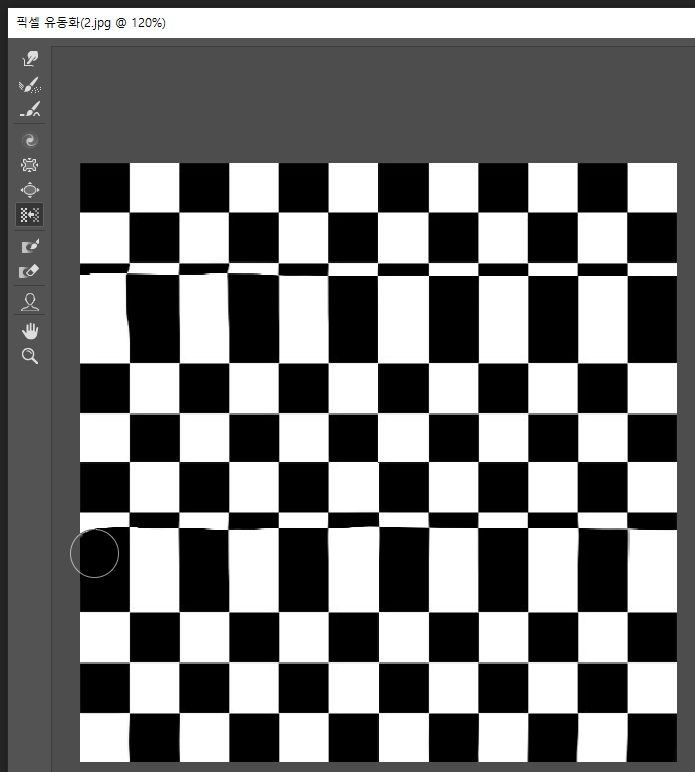This screenshot has width=695, height=772.
Task: Click the Liquify window title text
Action: [91, 23]
